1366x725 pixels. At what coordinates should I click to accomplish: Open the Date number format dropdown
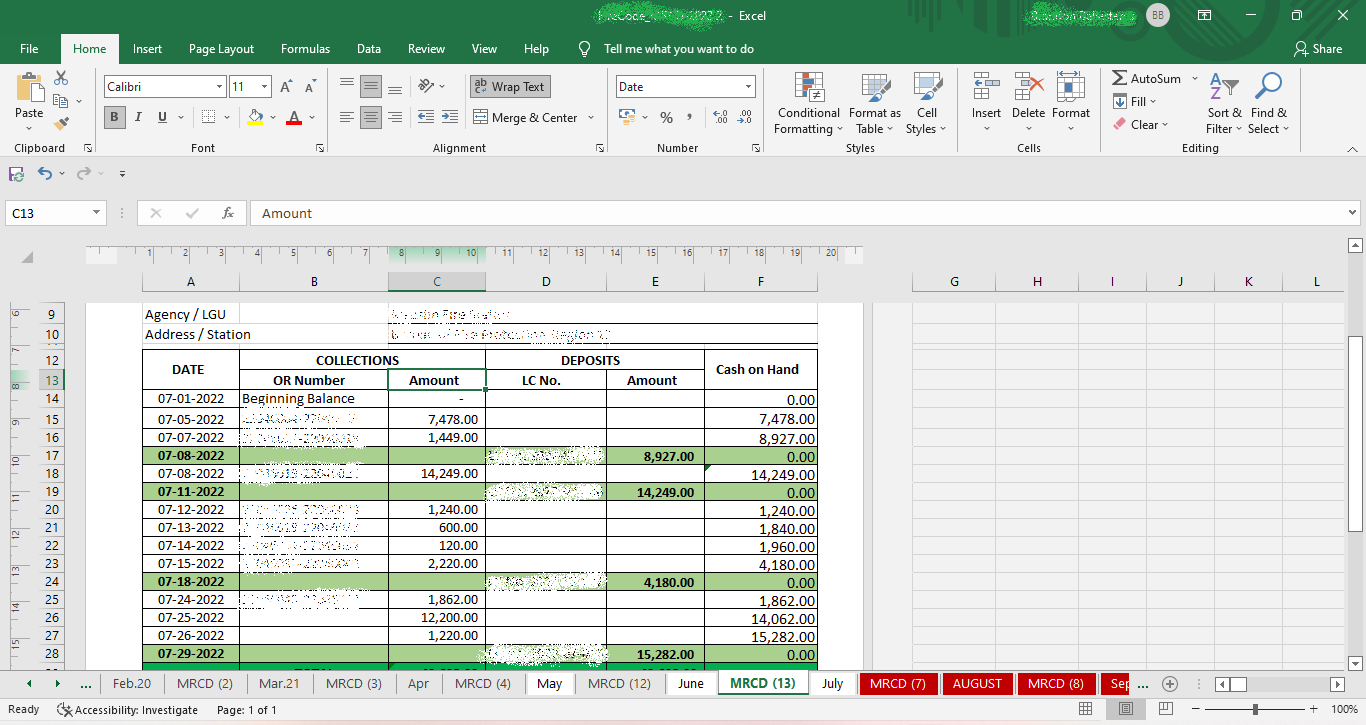pos(748,87)
